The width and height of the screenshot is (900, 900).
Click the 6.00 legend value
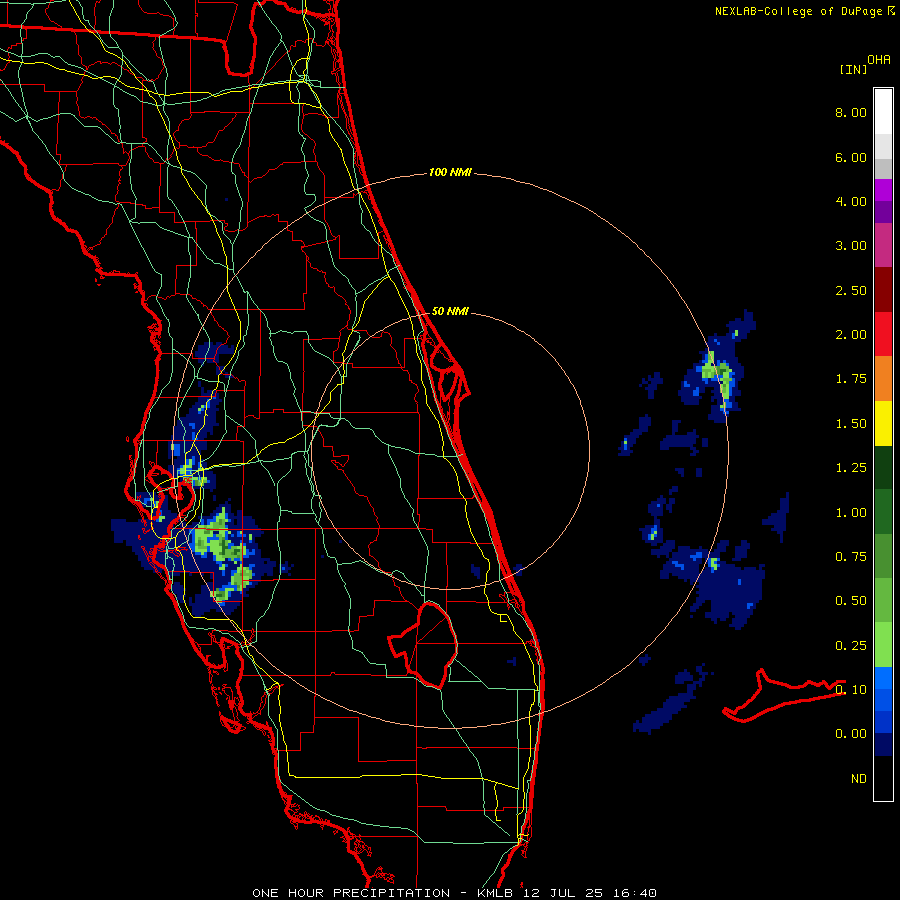(851, 157)
